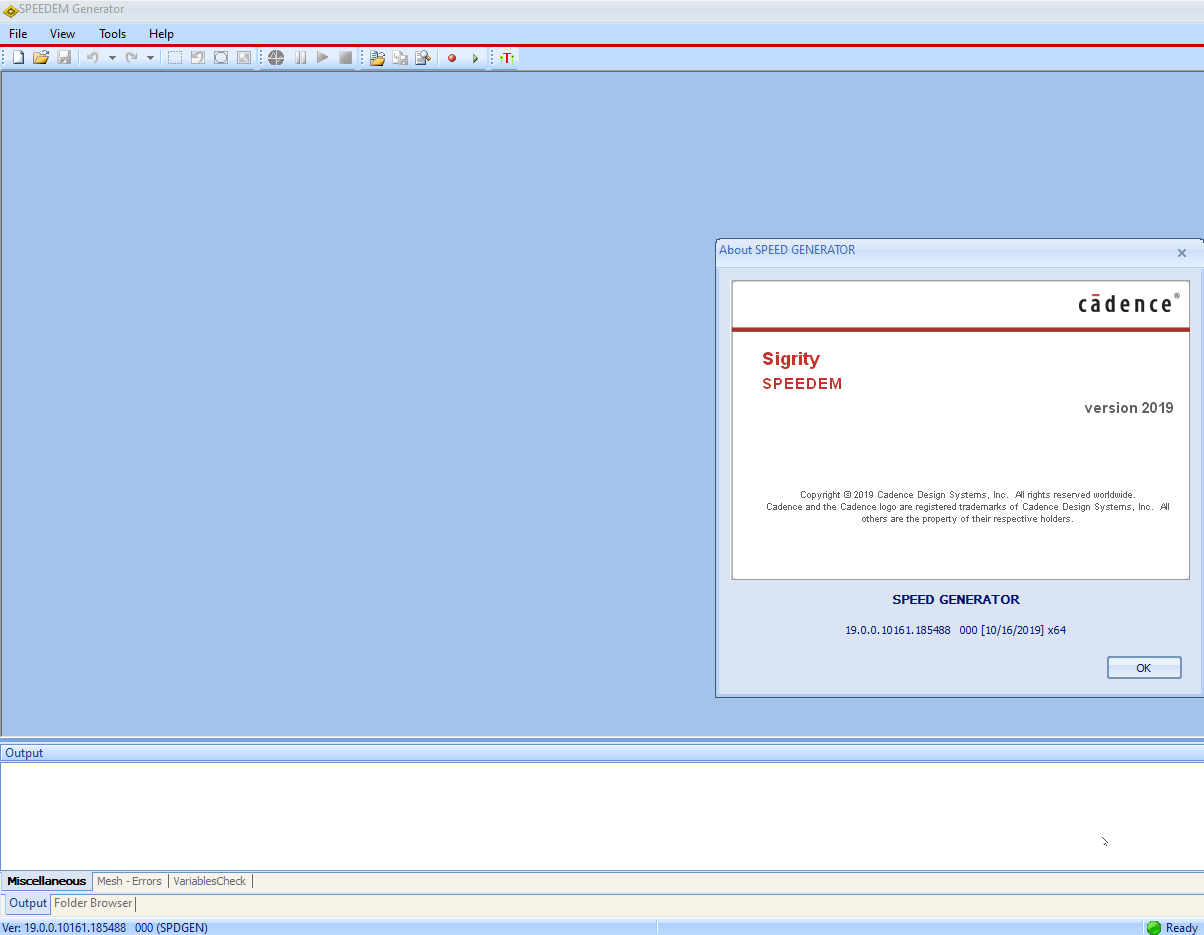The height and width of the screenshot is (935, 1204).
Task: Open the View menu
Action: coord(62,34)
